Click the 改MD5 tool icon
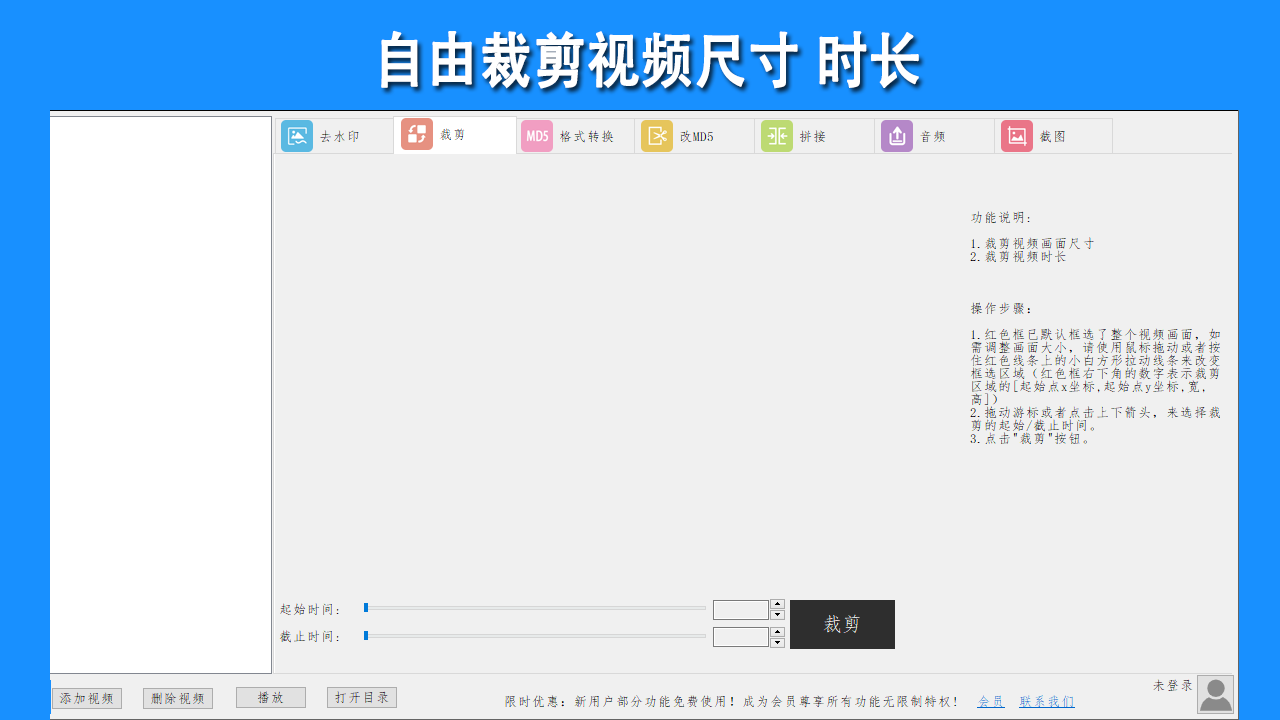 (x=657, y=135)
